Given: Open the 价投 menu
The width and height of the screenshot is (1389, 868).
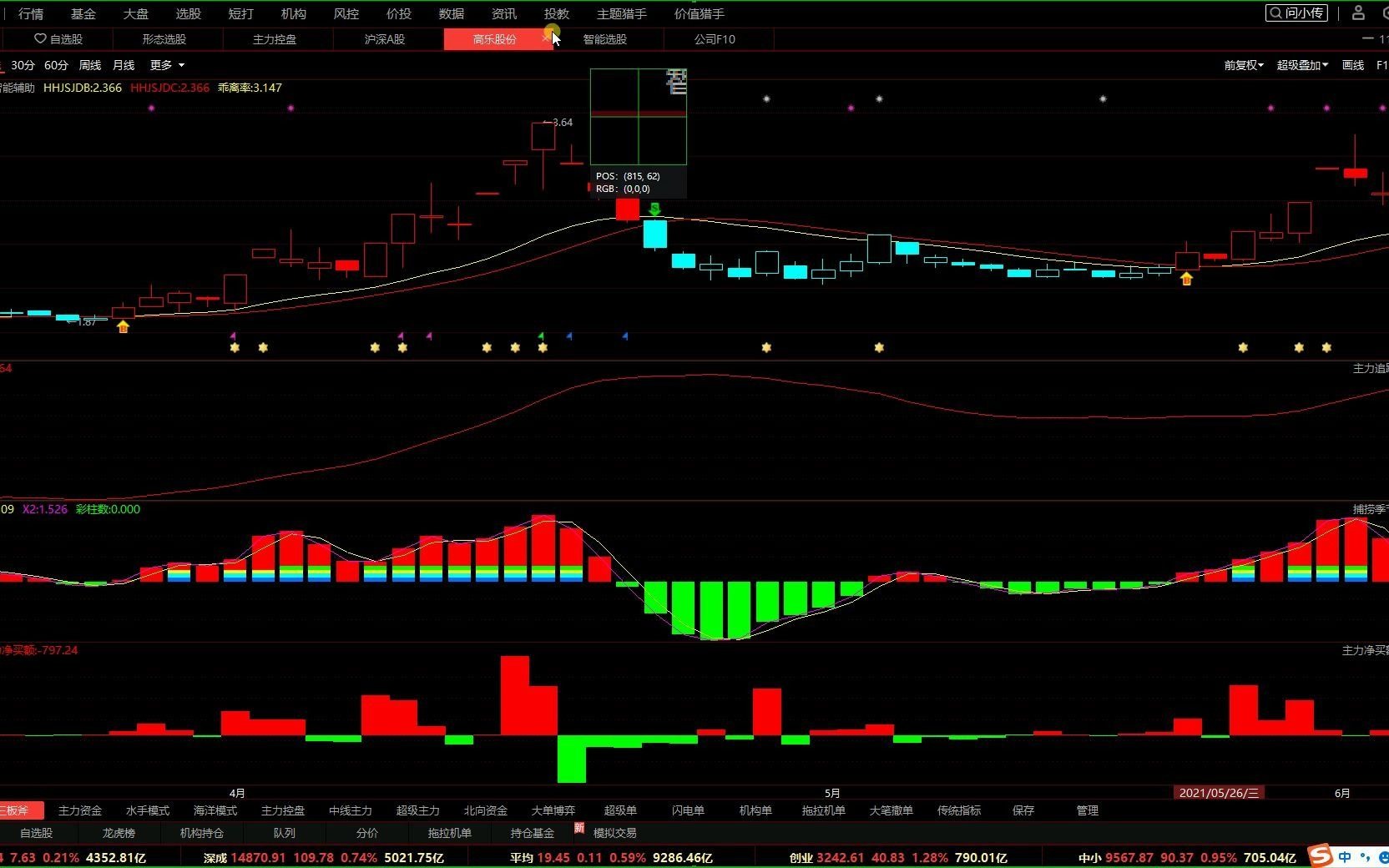Looking at the screenshot, I should [399, 13].
